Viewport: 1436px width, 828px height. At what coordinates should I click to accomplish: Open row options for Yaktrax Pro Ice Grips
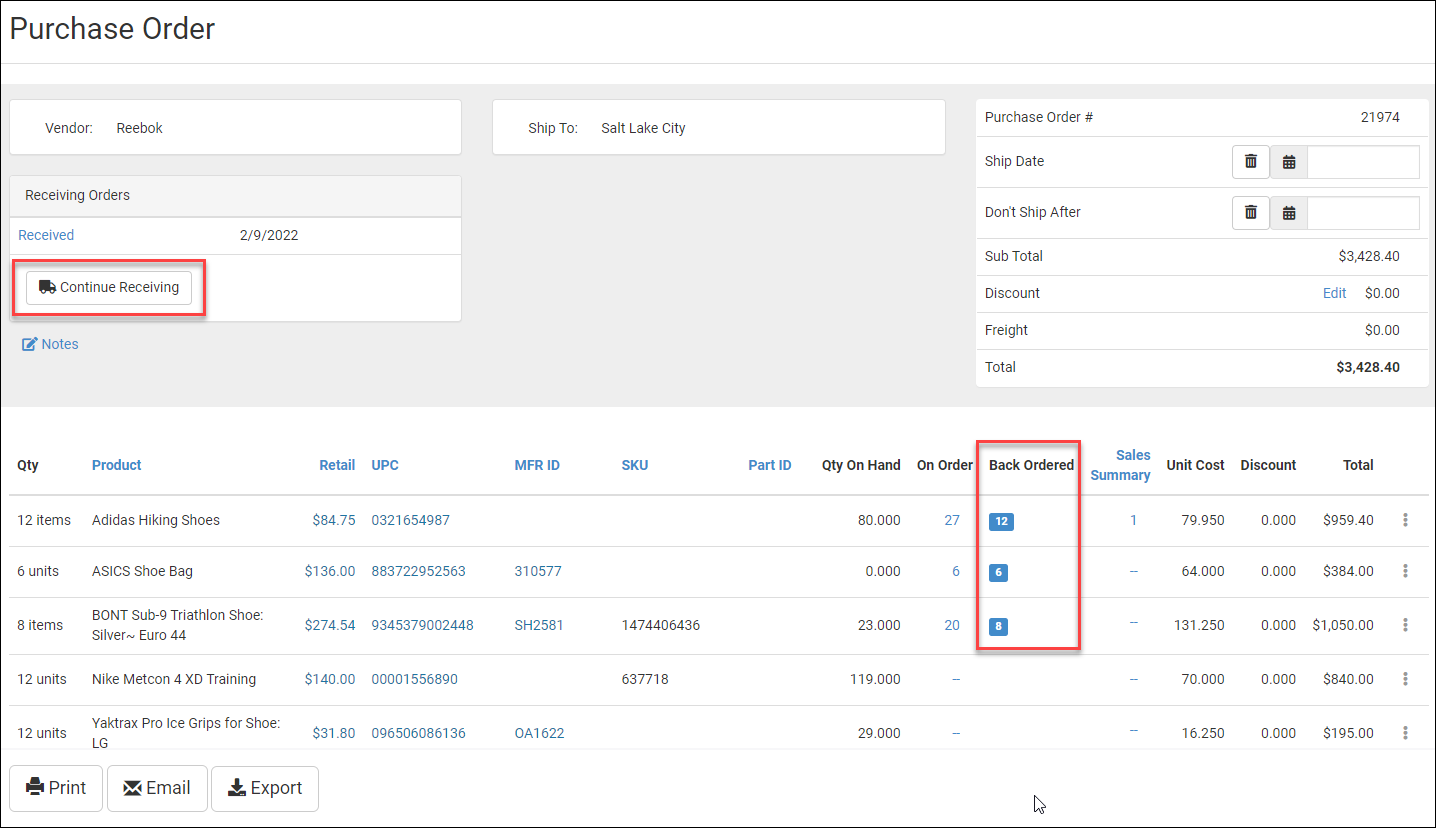(1405, 732)
